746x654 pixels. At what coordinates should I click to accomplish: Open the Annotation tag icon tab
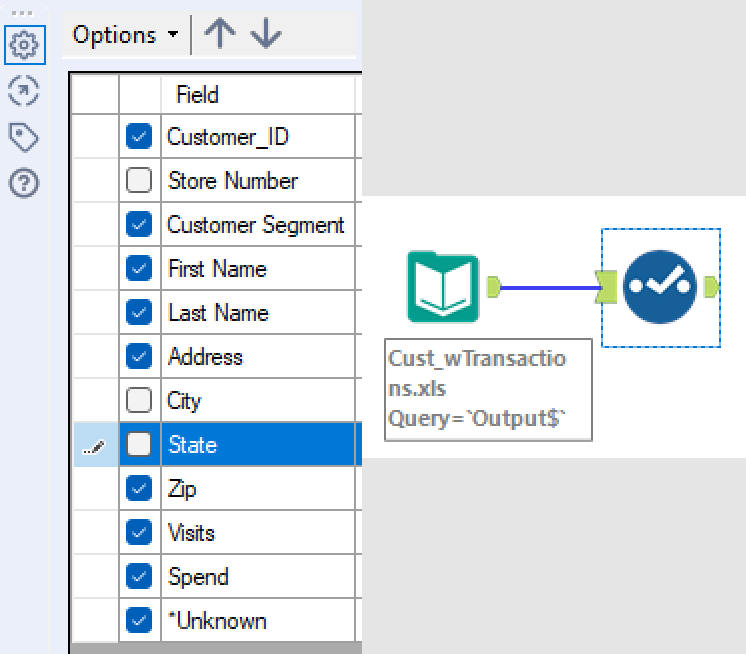[x=23, y=136]
